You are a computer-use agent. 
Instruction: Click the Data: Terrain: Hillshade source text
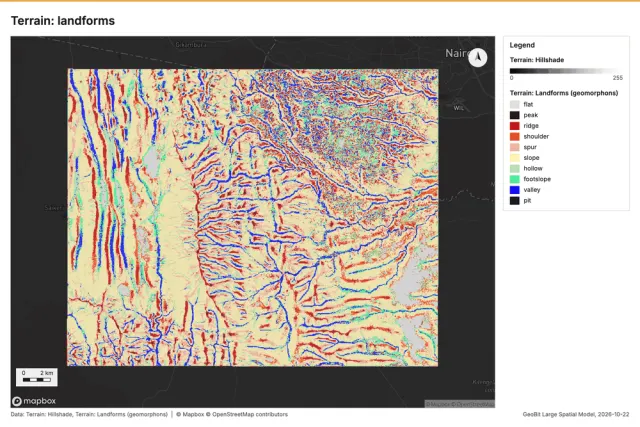click(x=89, y=414)
